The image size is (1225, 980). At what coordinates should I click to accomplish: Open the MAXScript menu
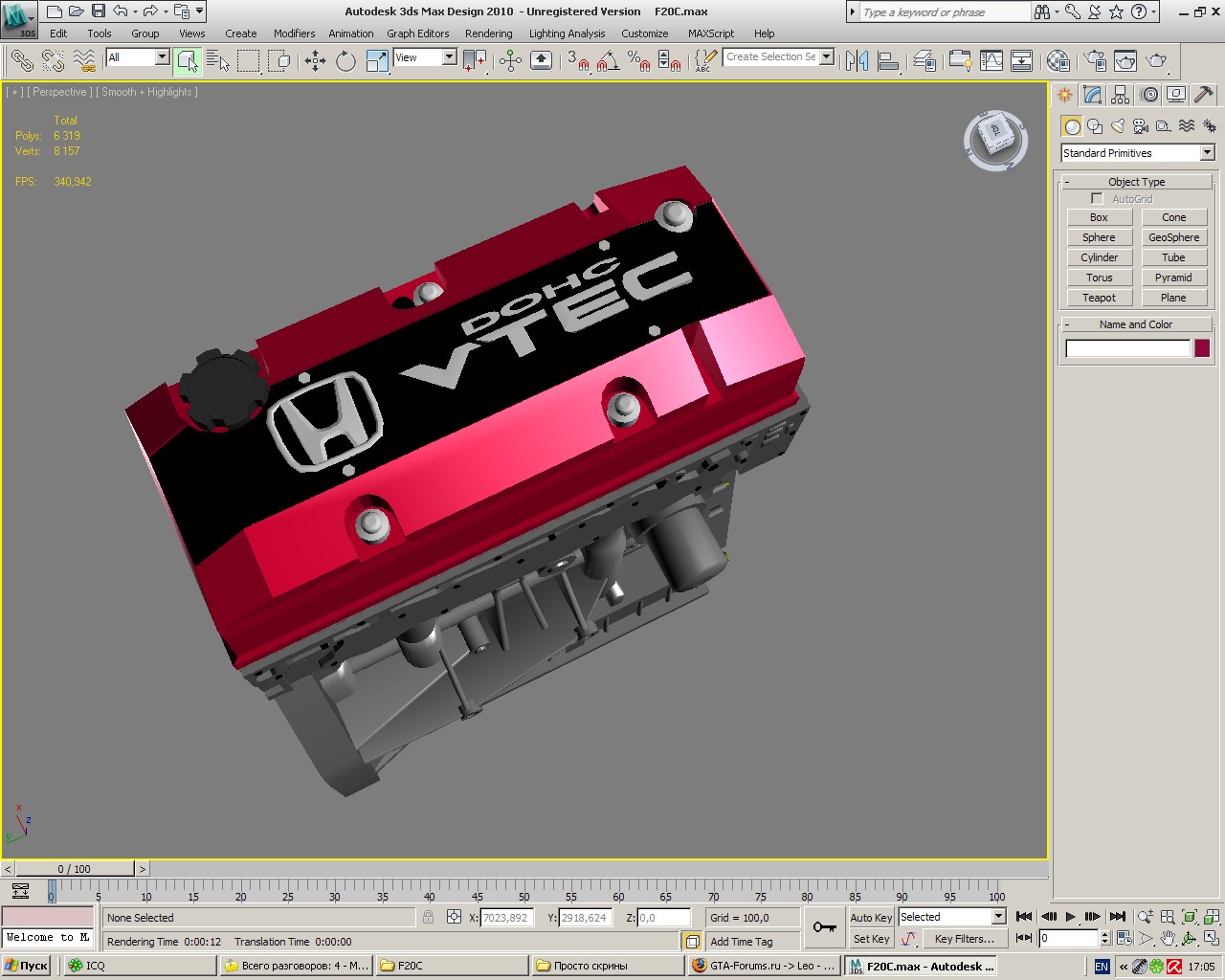(711, 33)
